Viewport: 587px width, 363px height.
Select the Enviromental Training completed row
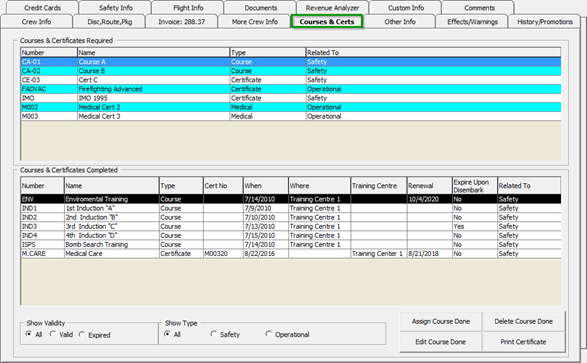(x=291, y=199)
